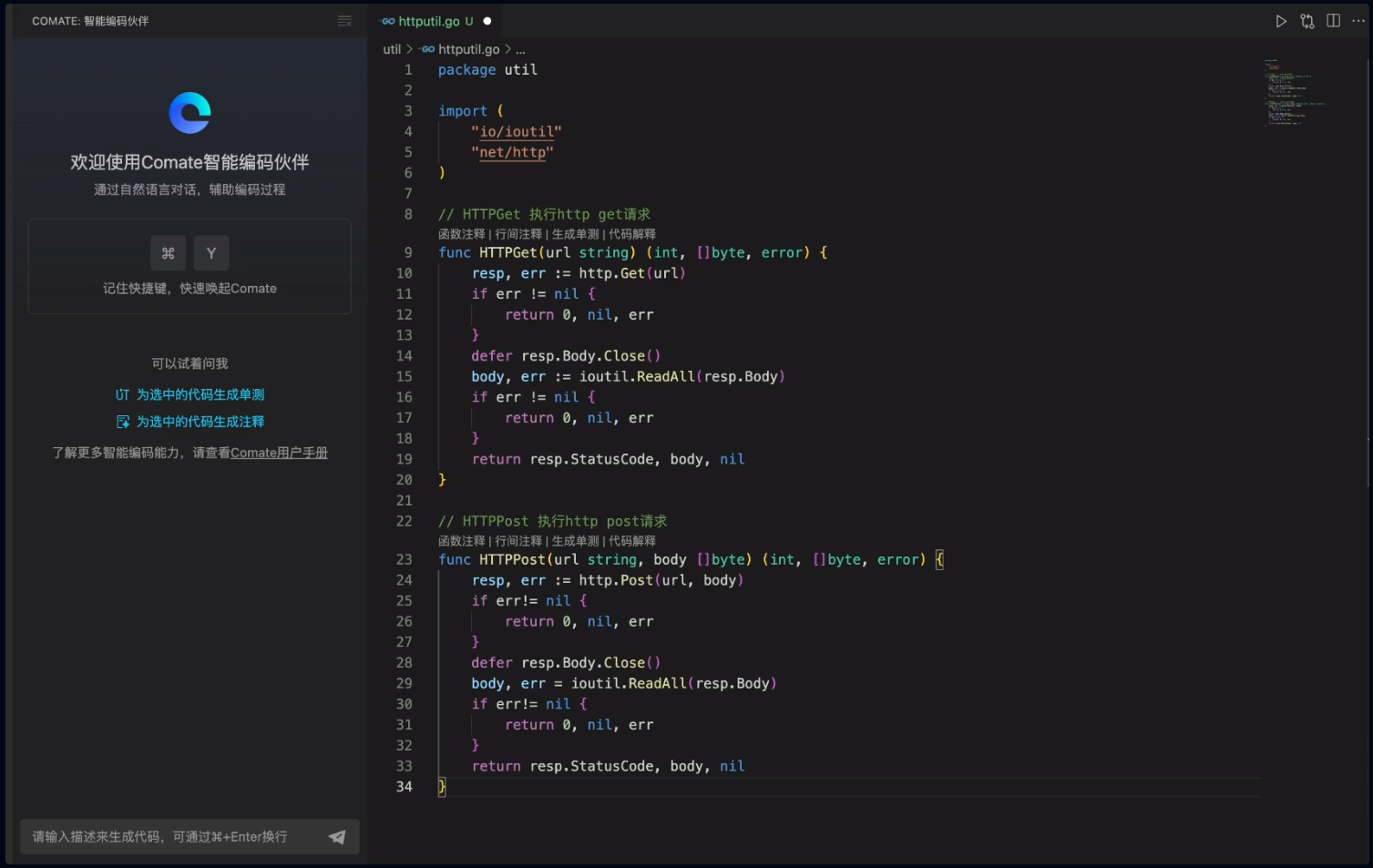Click the "io/ioutil" import string
The width and height of the screenshot is (1373, 868).
click(x=517, y=132)
